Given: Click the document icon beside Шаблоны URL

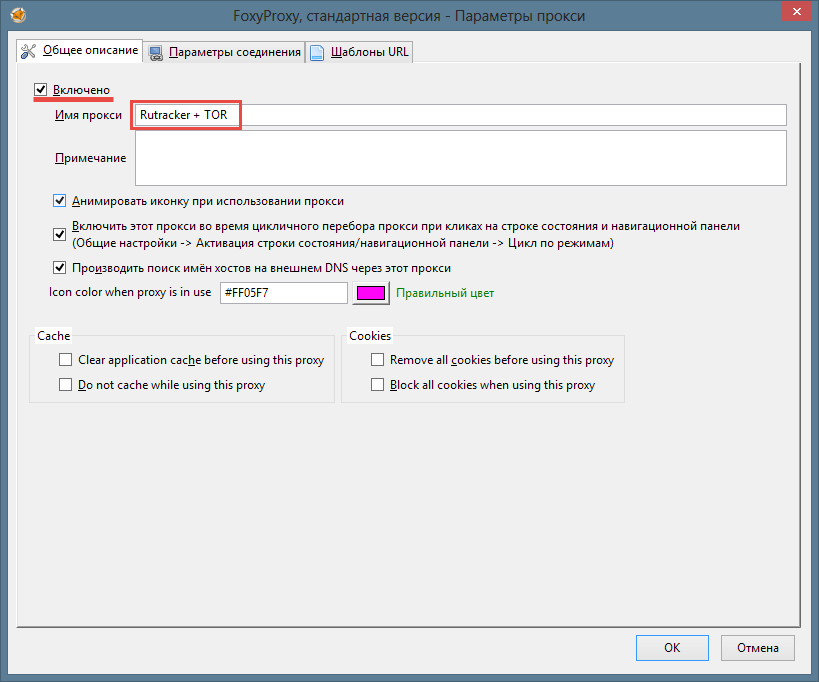Looking at the screenshot, I should [x=316, y=52].
